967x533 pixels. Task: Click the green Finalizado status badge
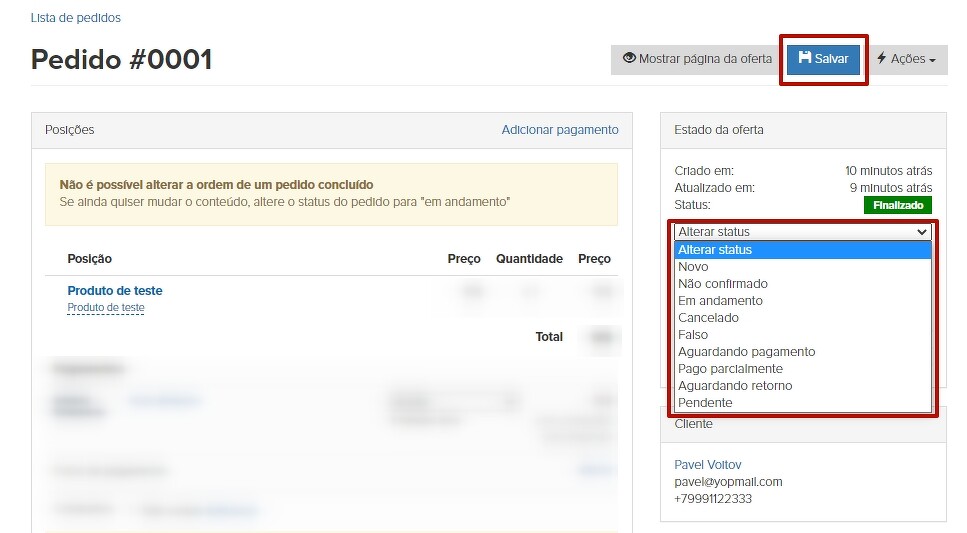coord(897,205)
